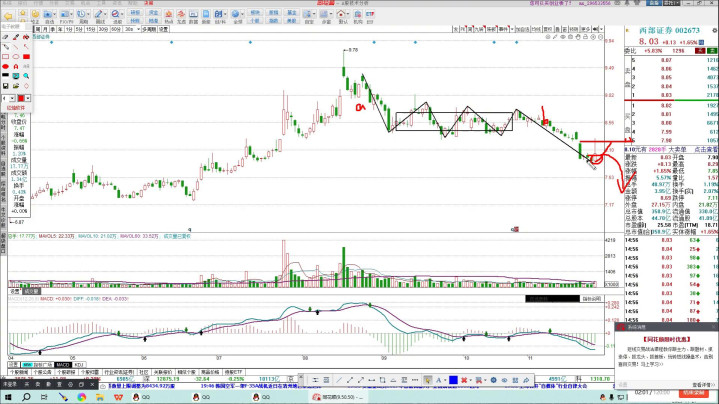Click the yellow back arrow toolbar icon

click(8, 17)
